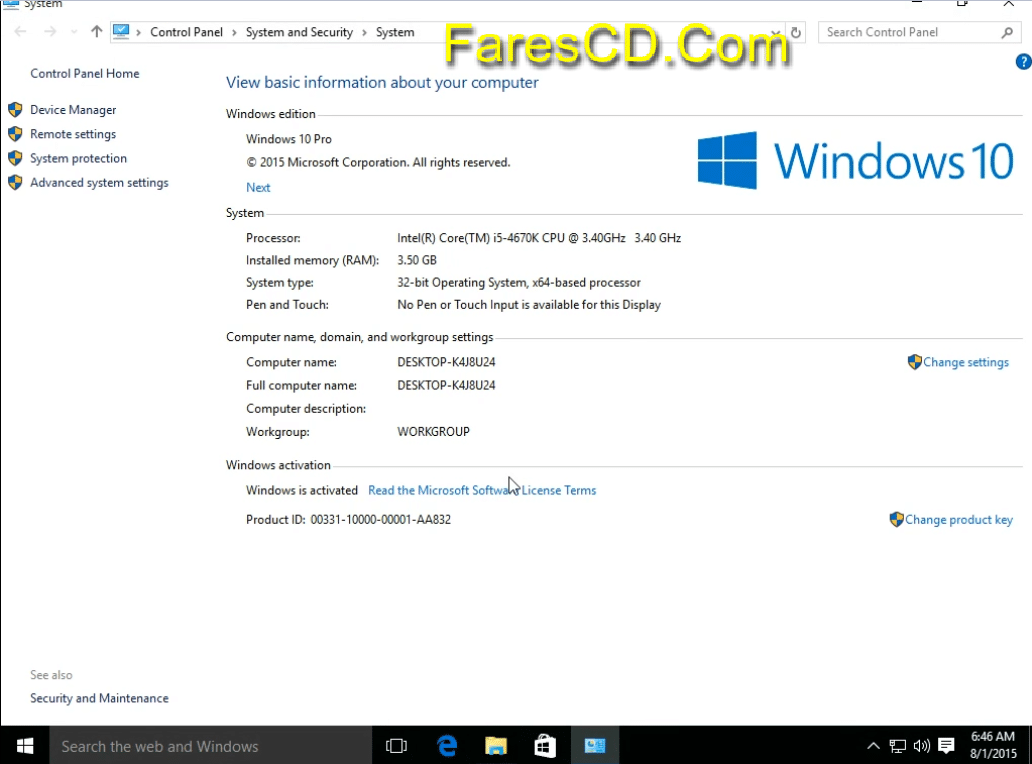Expand chevron after System and Security

tap(365, 33)
